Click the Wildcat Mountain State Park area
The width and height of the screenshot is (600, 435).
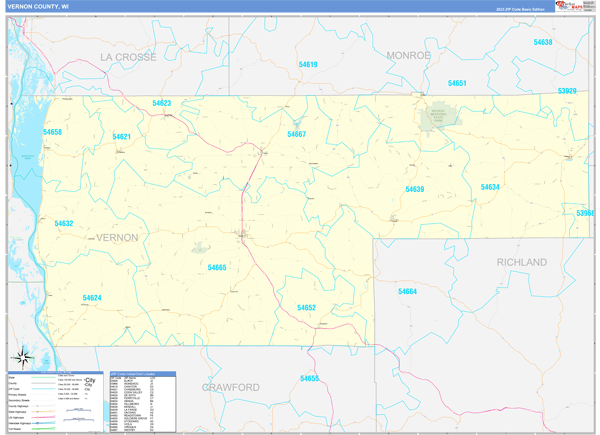pos(439,116)
